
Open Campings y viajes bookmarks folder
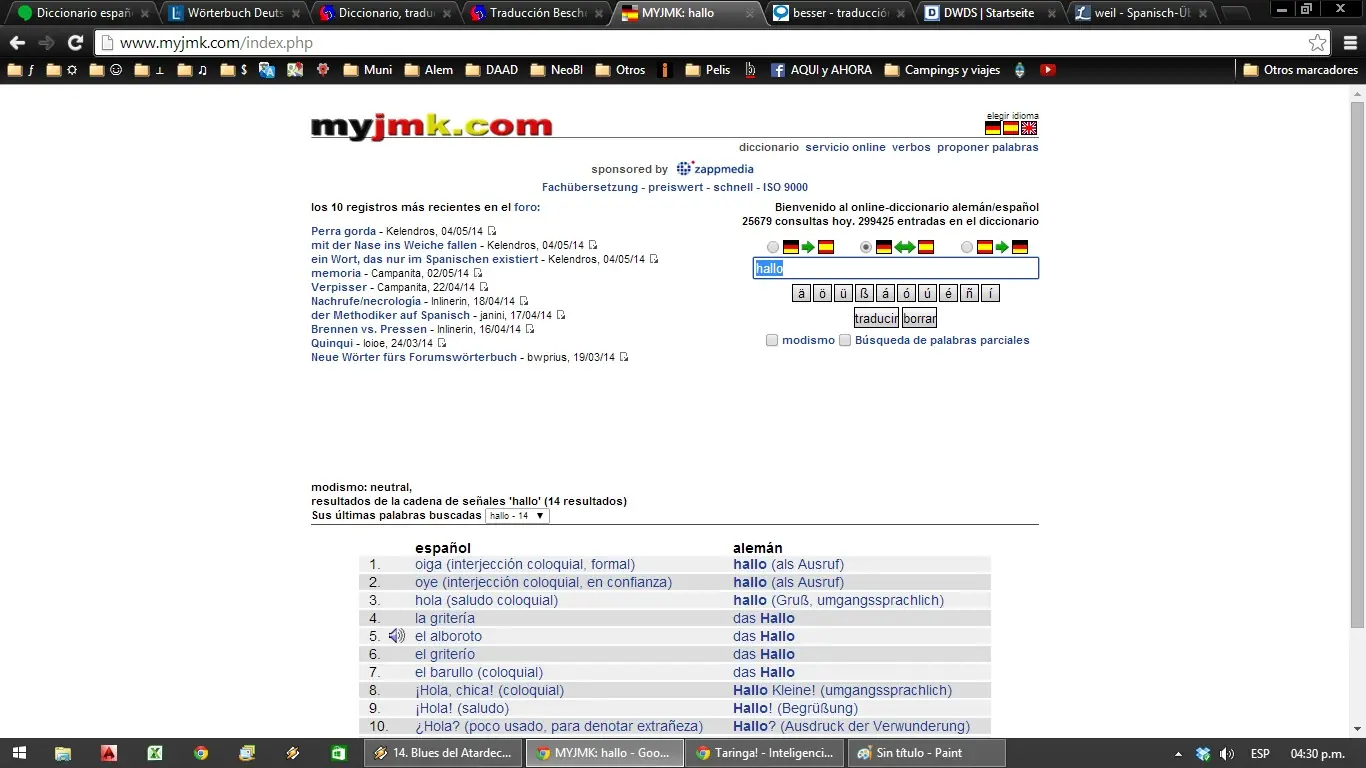point(943,70)
